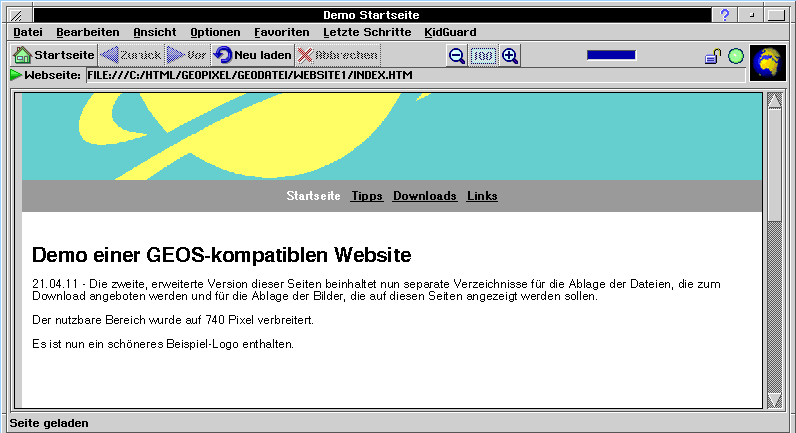The height and width of the screenshot is (433, 796).
Task: Open the KidGuard menu
Action: point(450,32)
